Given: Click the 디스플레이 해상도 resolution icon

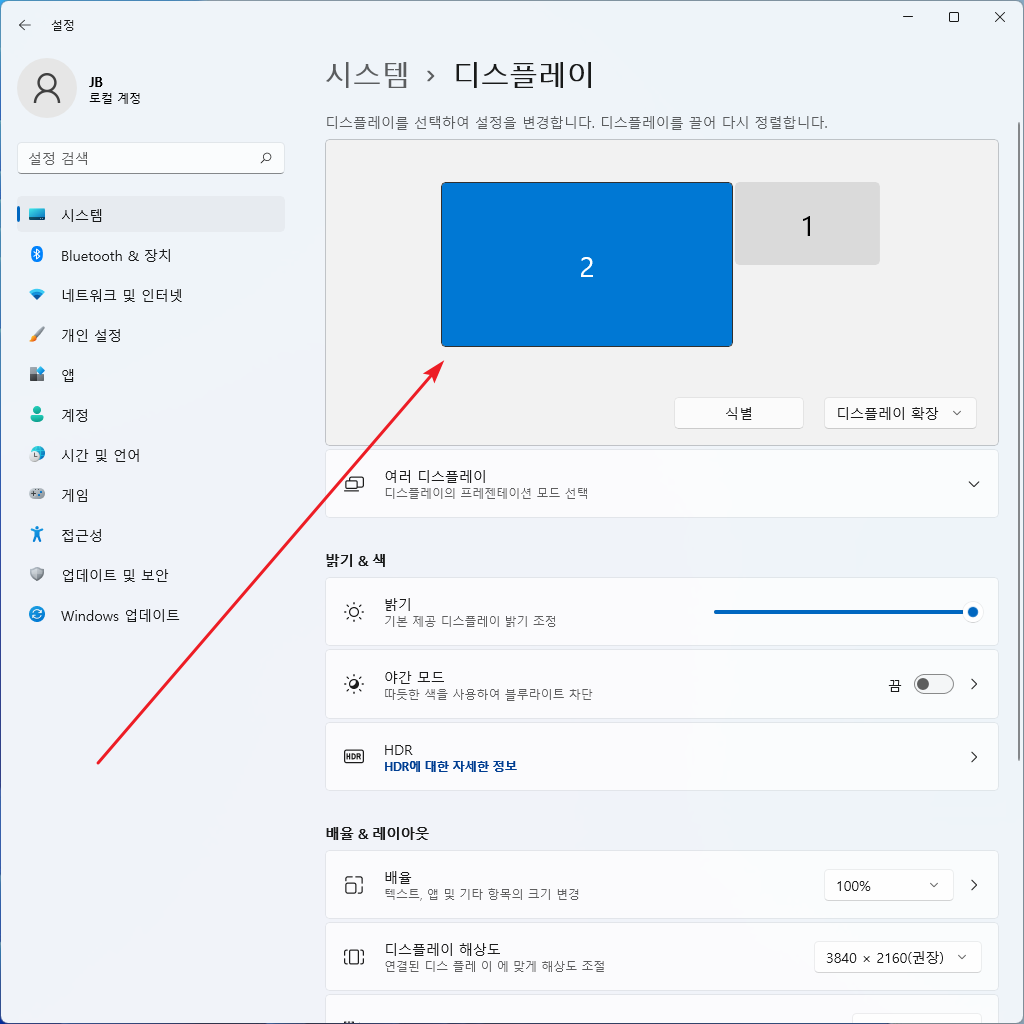Looking at the screenshot, I should (x=354, y=957).
